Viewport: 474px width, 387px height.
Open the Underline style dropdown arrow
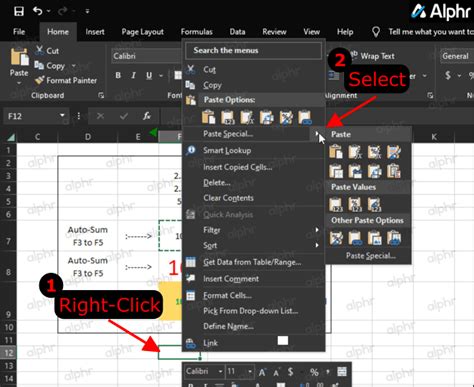coord(161,76)
